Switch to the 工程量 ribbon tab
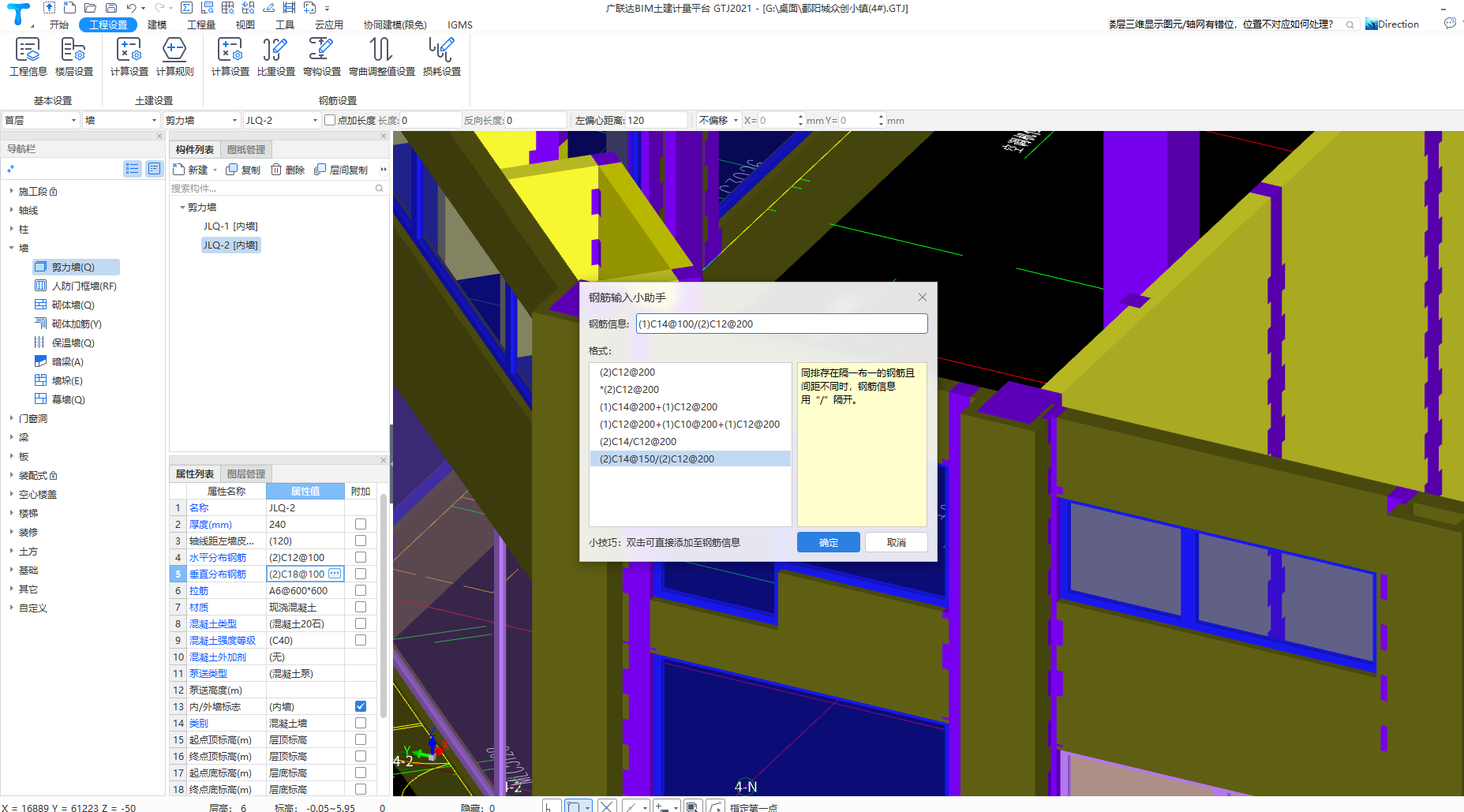 tap(201, 24)
